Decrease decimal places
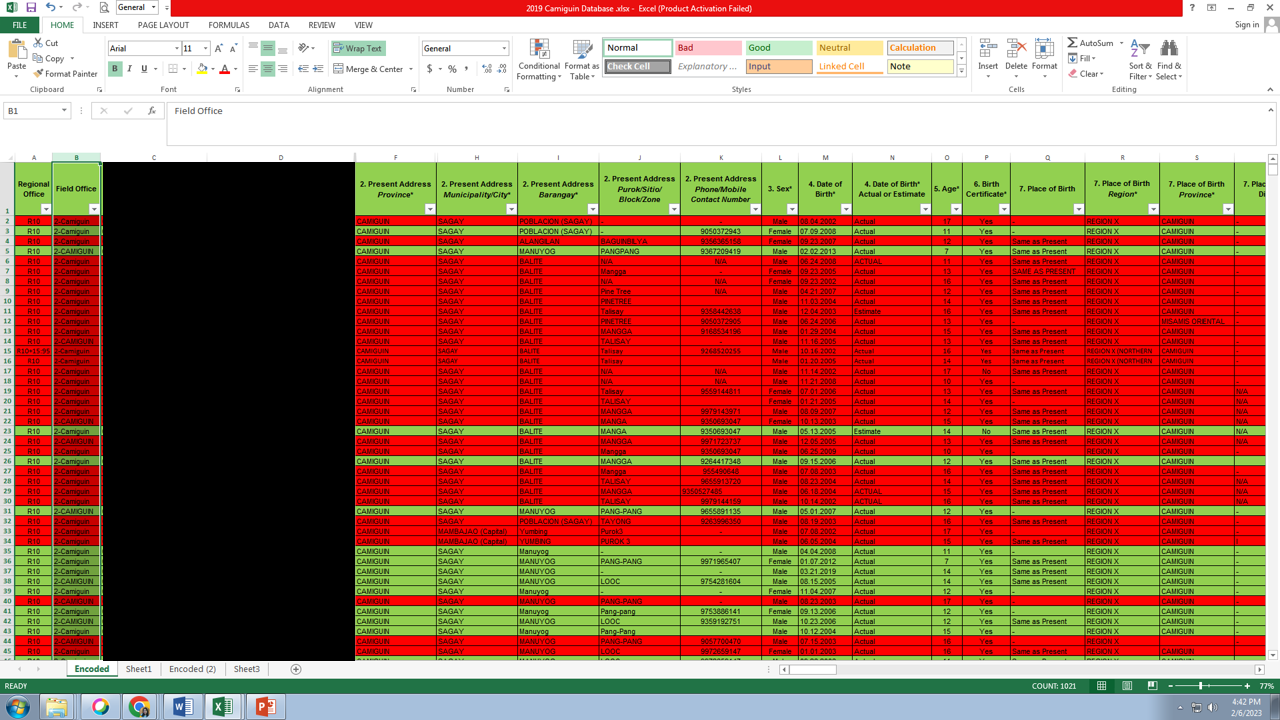The height and width of the screenshot is (720, 1280). (x=501, y=69)
